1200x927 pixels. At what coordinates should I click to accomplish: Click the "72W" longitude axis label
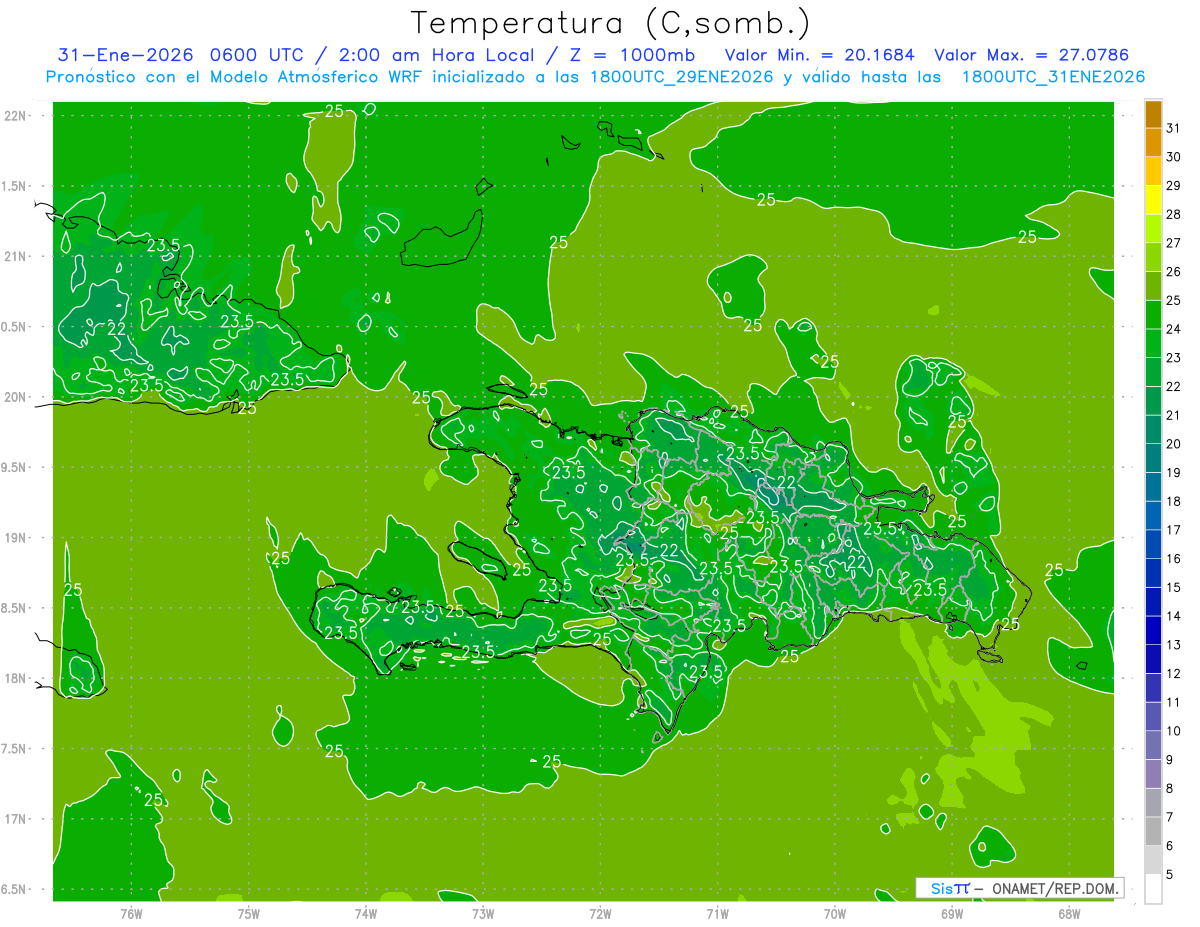click(x=600, y=913)
